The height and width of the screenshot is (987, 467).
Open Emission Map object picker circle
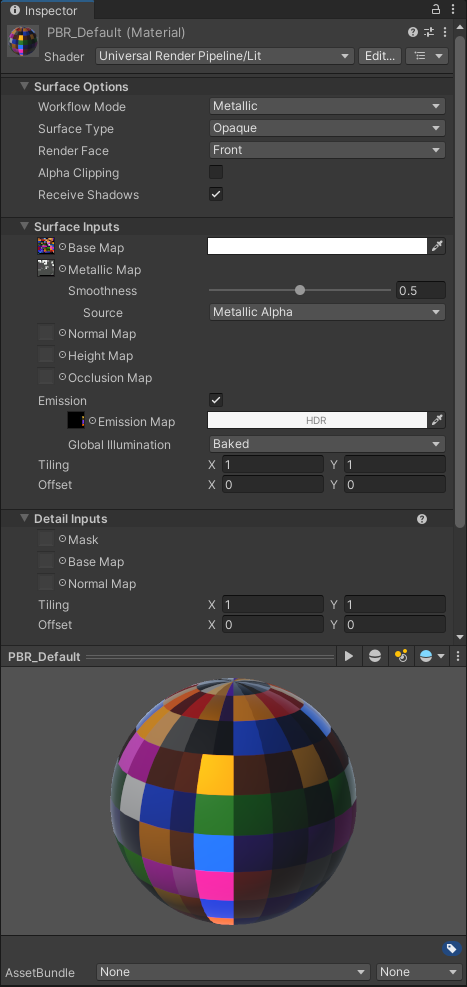point(93,420)
